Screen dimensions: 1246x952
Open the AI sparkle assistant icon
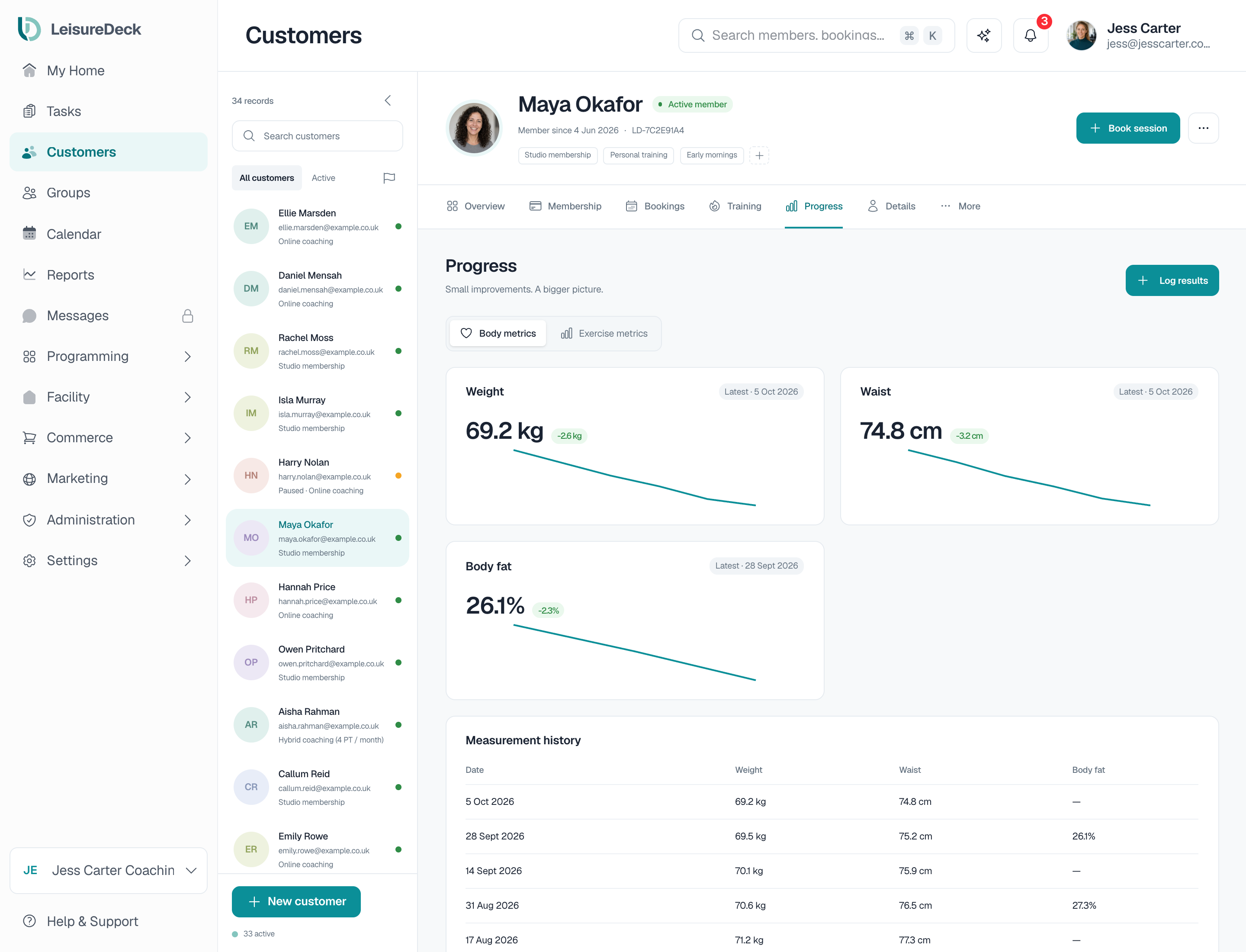[x=984, y=35]
